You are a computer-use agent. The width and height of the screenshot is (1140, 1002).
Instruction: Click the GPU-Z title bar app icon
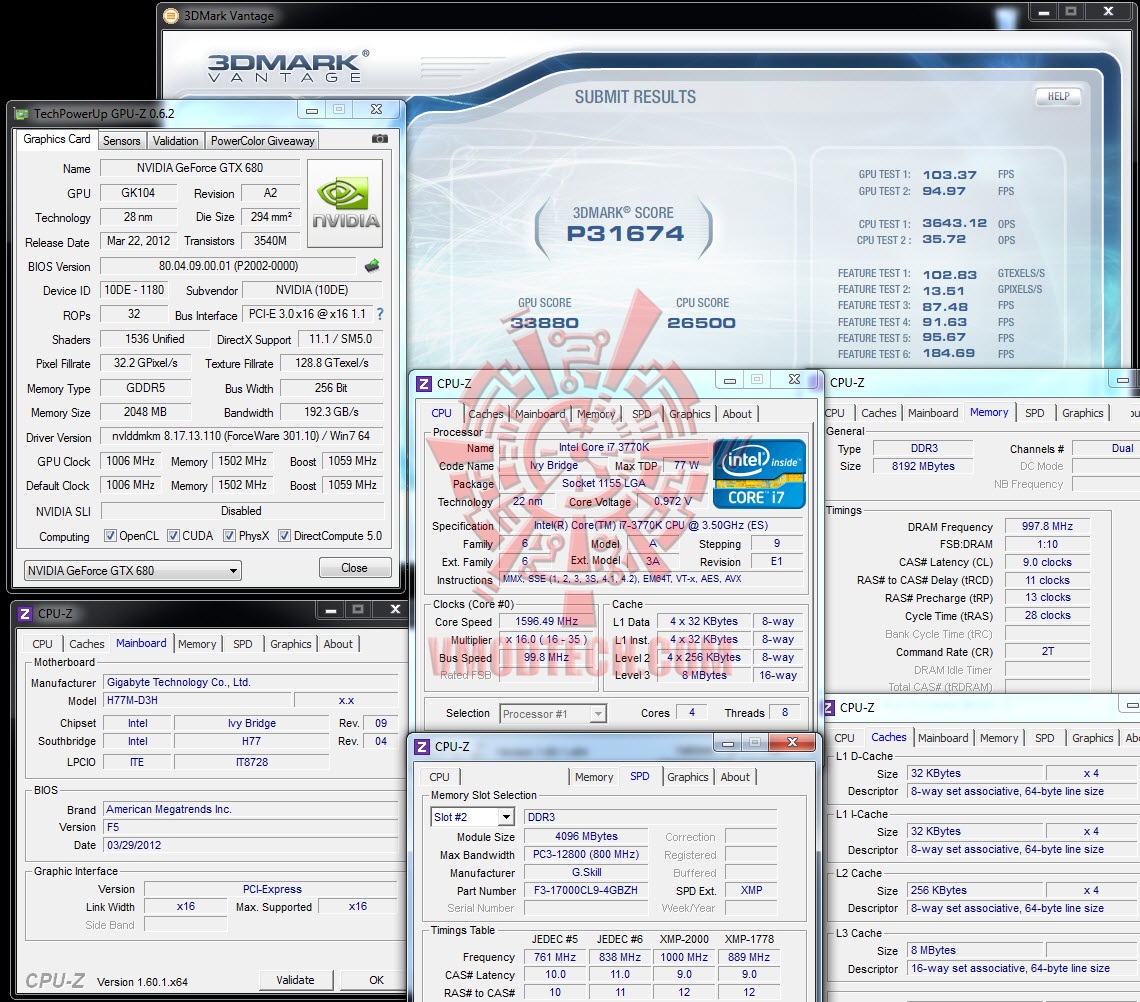pos(21,113)
